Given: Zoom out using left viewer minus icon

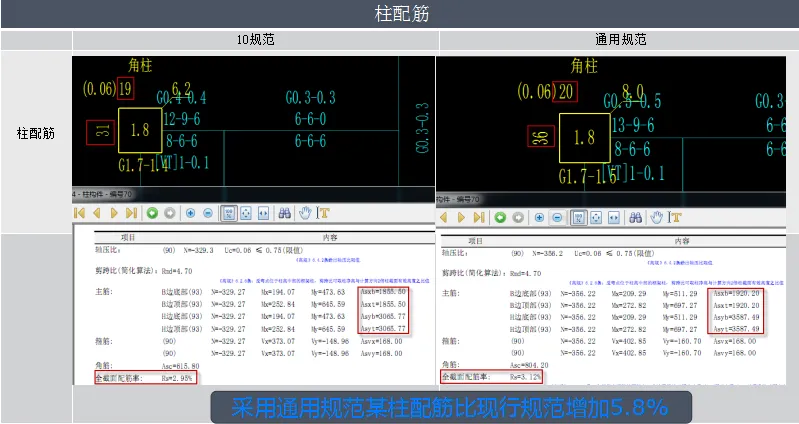Looking at the screenshot, I should pyautogui.click(x=208, y=213).
